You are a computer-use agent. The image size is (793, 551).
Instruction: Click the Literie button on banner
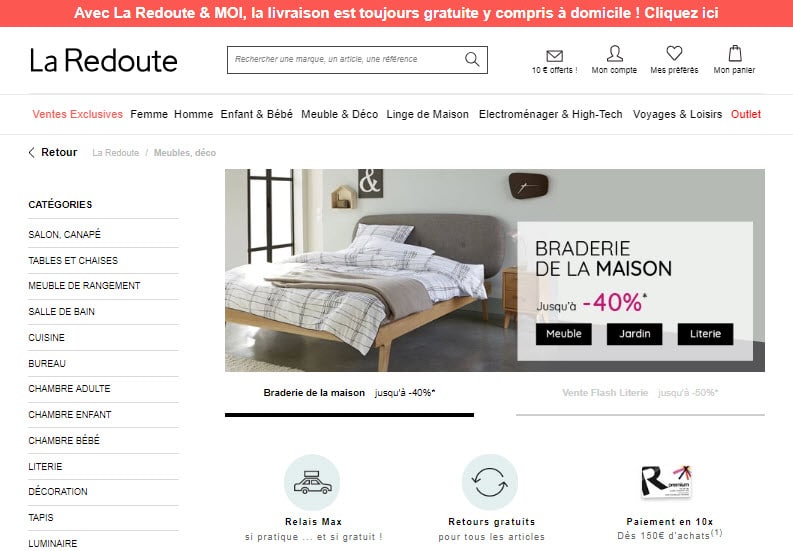click(x=705, y=334)
